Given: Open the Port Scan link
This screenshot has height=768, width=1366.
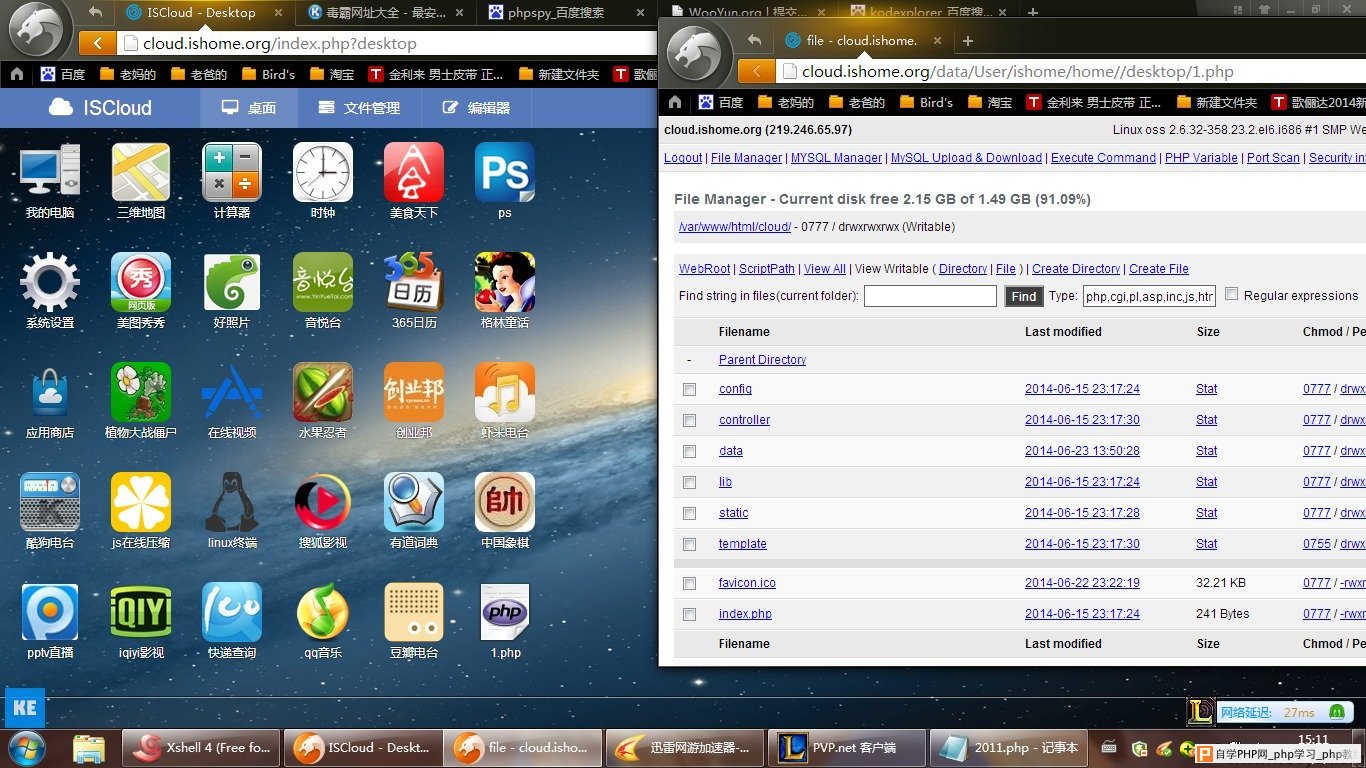Looking at the screenshot, I should pyautogui.click(x=1273, y=158).
